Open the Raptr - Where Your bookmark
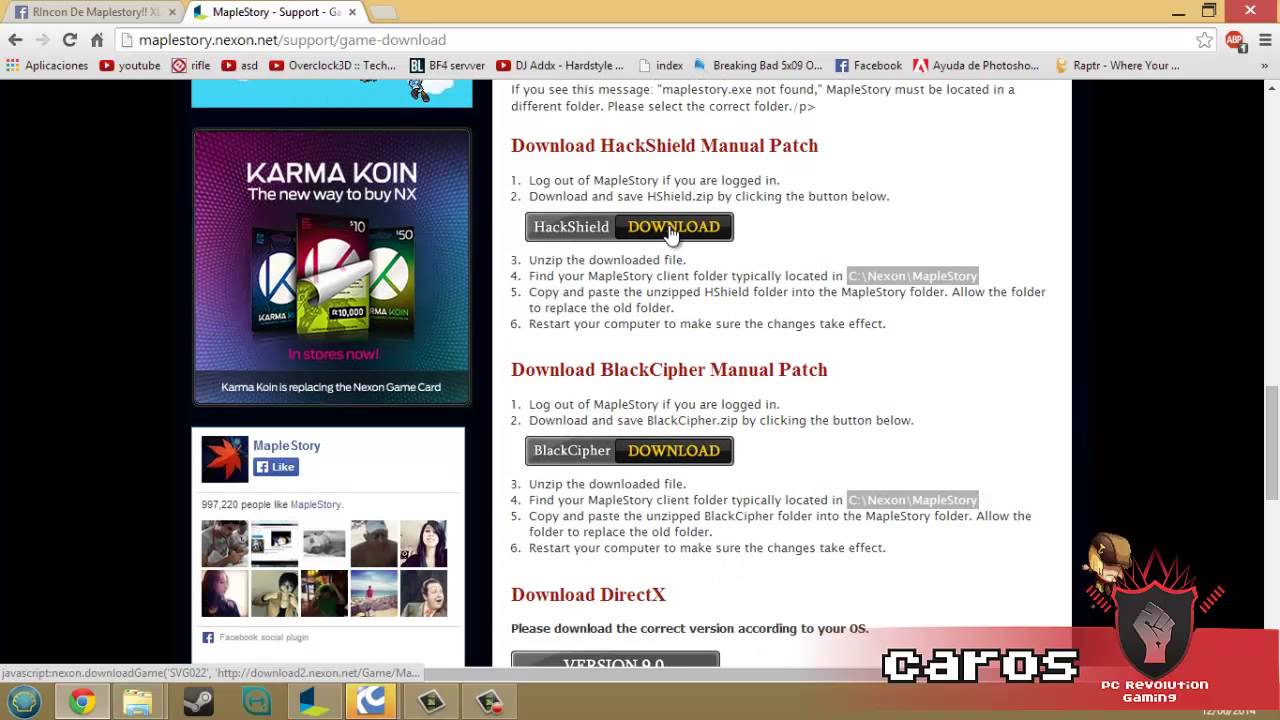This screenshot has width=1280, height=720. [1117, 65]
